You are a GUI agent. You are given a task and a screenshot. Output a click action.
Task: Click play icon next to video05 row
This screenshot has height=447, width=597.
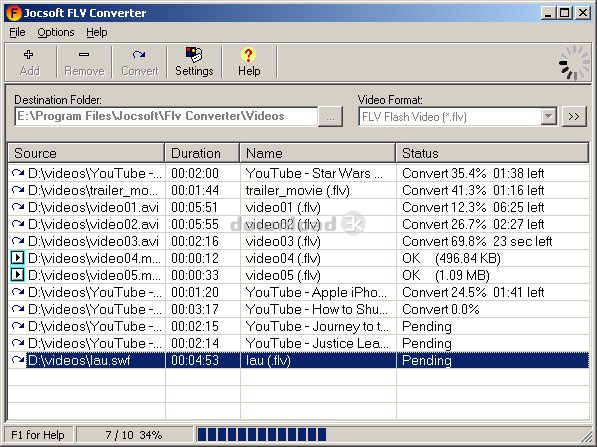point(17,275)
